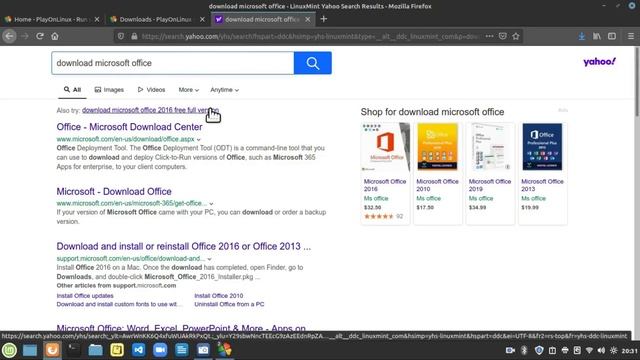Open the Install Office 2010 link
640x360 pixels.
(218, 296)
